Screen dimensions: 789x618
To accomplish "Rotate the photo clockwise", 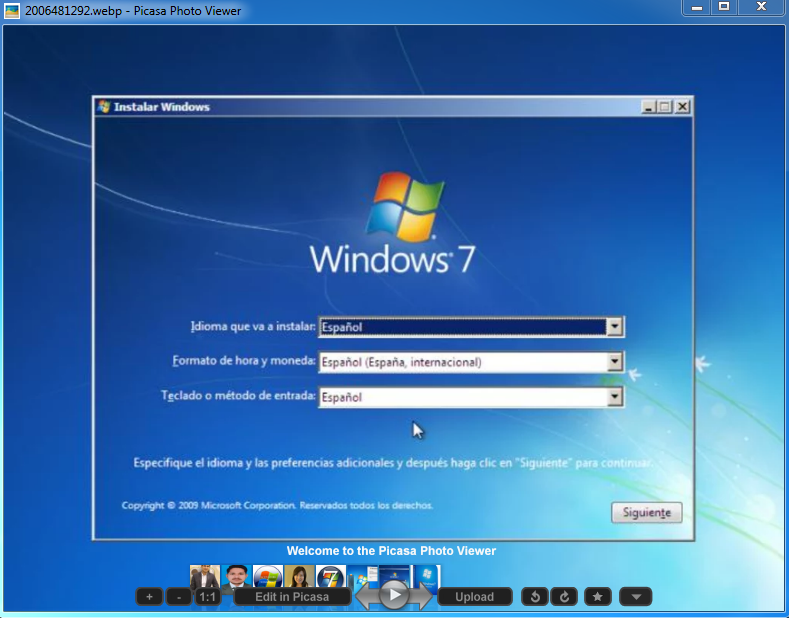I will (565, 597).
